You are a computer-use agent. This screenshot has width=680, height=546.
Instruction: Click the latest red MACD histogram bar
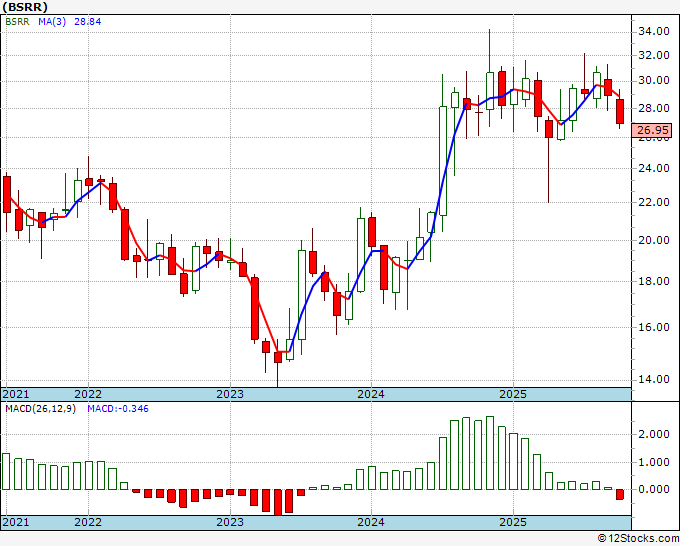pyautogui.click(x=620, y=494)
